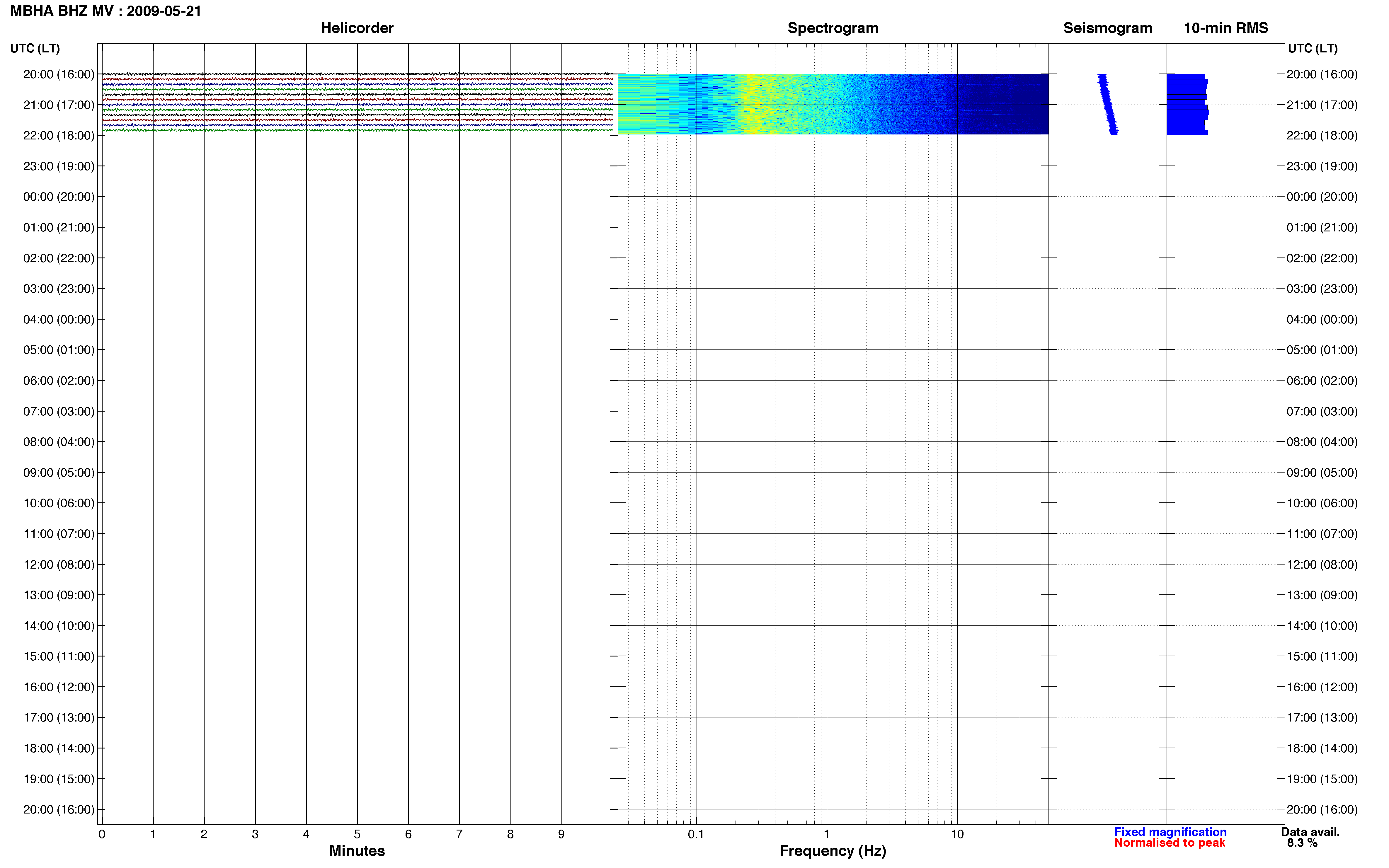Click the right 23:00 (19:00) time label

click(1322, 166)
